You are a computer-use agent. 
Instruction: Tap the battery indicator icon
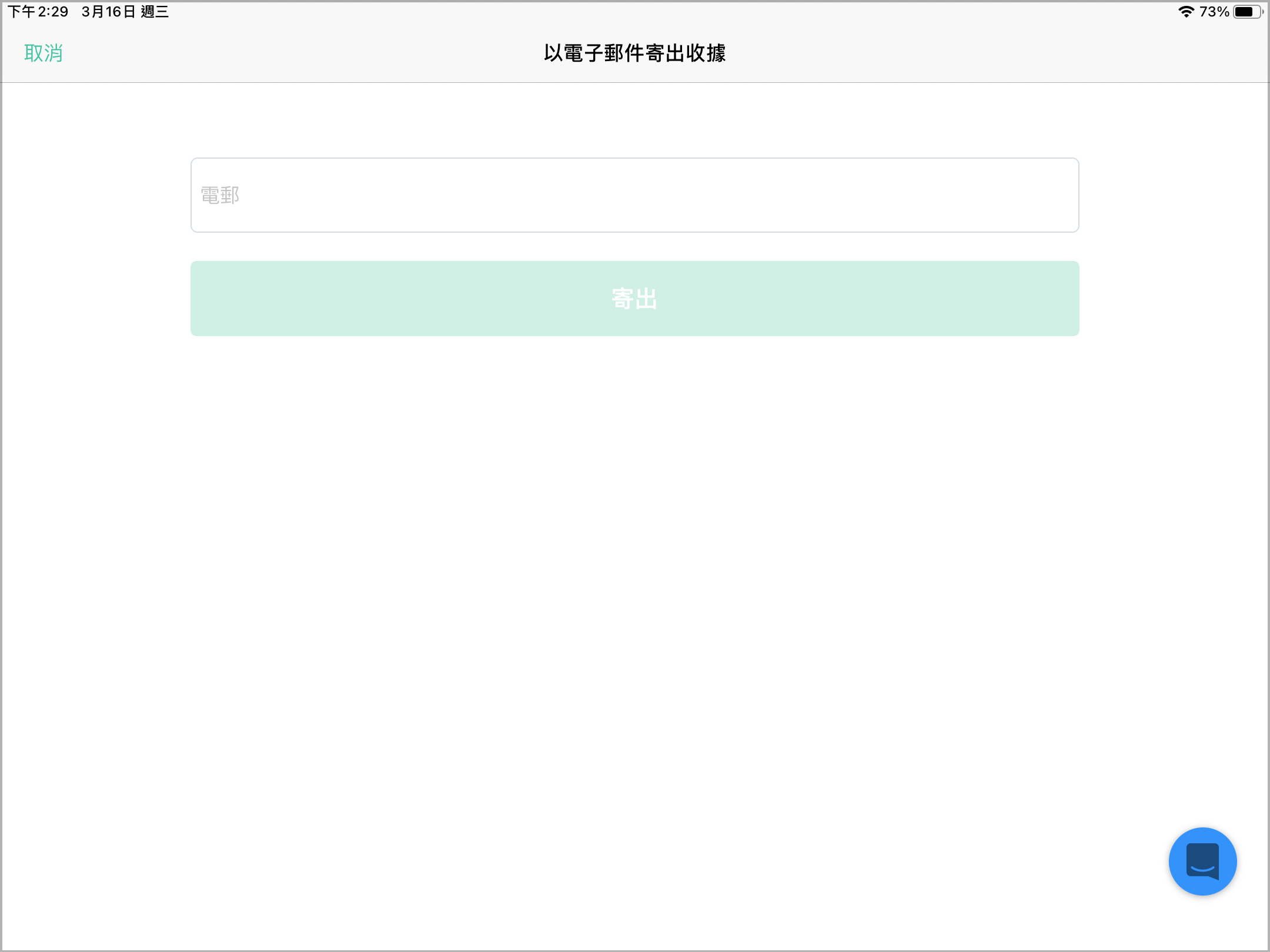1248,12
